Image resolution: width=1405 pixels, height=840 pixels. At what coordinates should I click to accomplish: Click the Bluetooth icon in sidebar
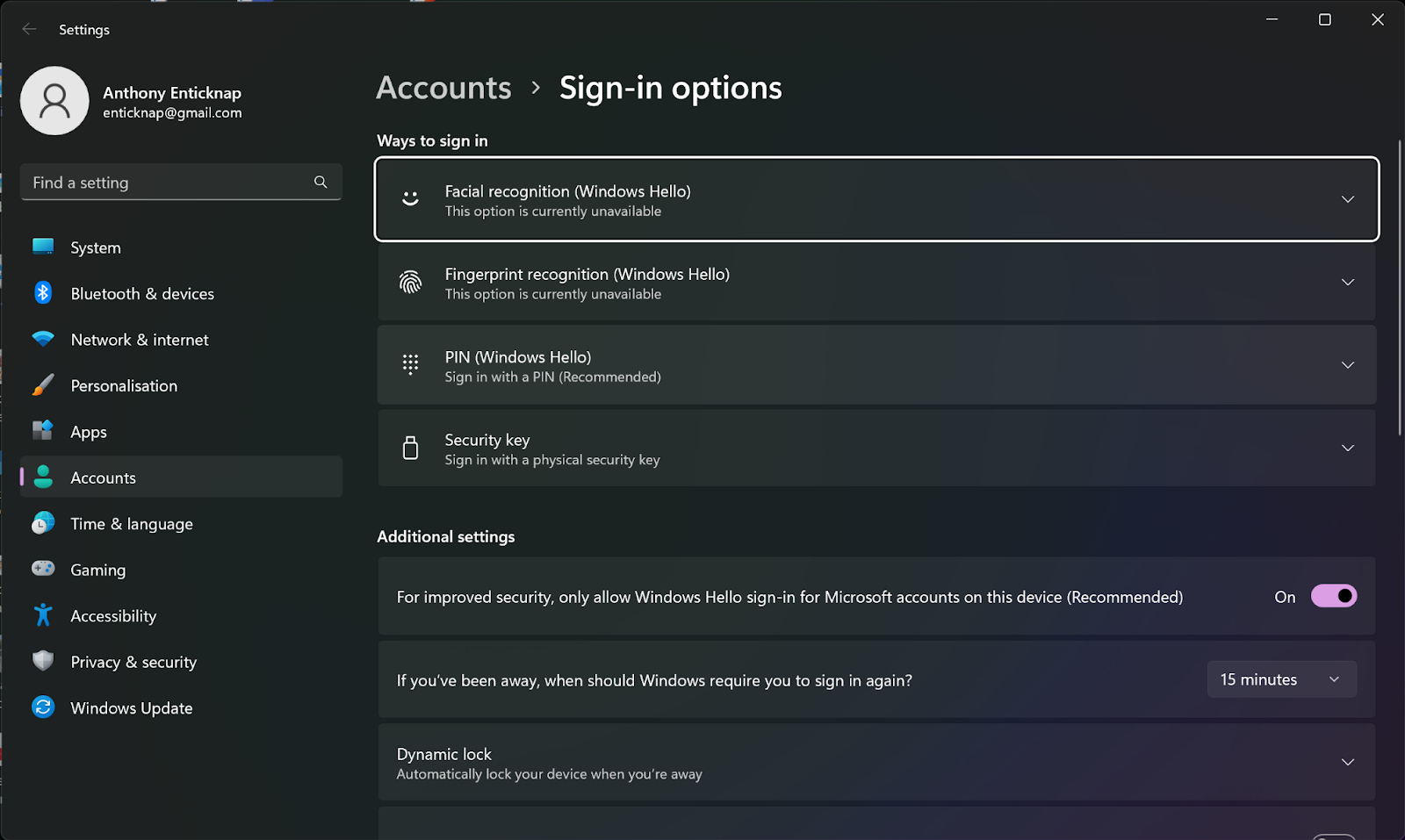coord(43,292)
